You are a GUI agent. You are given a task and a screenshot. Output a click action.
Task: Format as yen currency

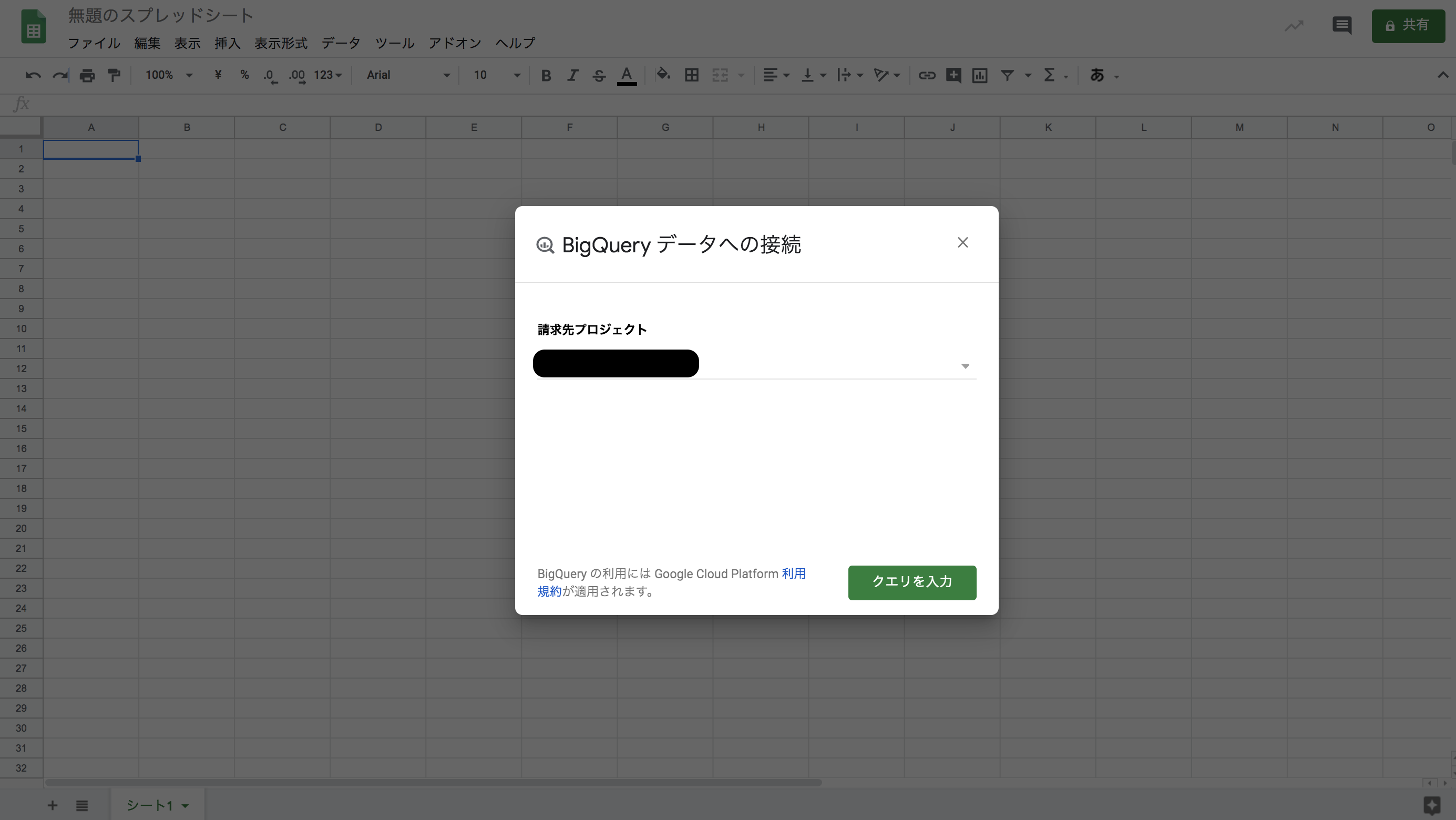pos(218,75)
